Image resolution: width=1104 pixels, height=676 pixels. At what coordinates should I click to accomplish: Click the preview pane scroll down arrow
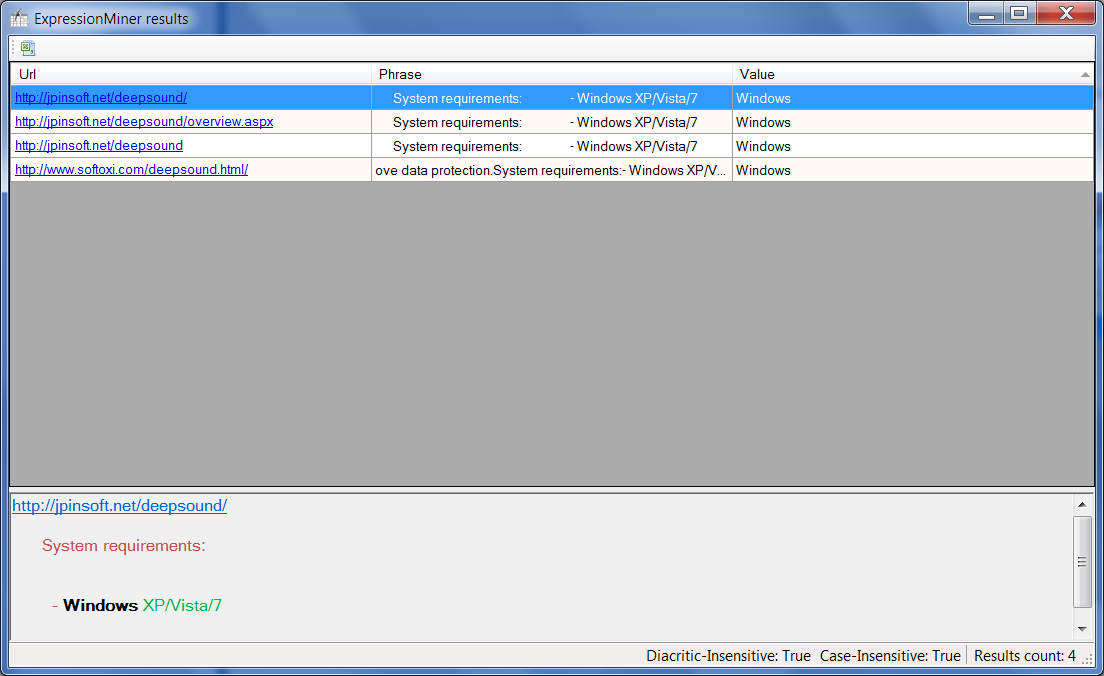1082,629
